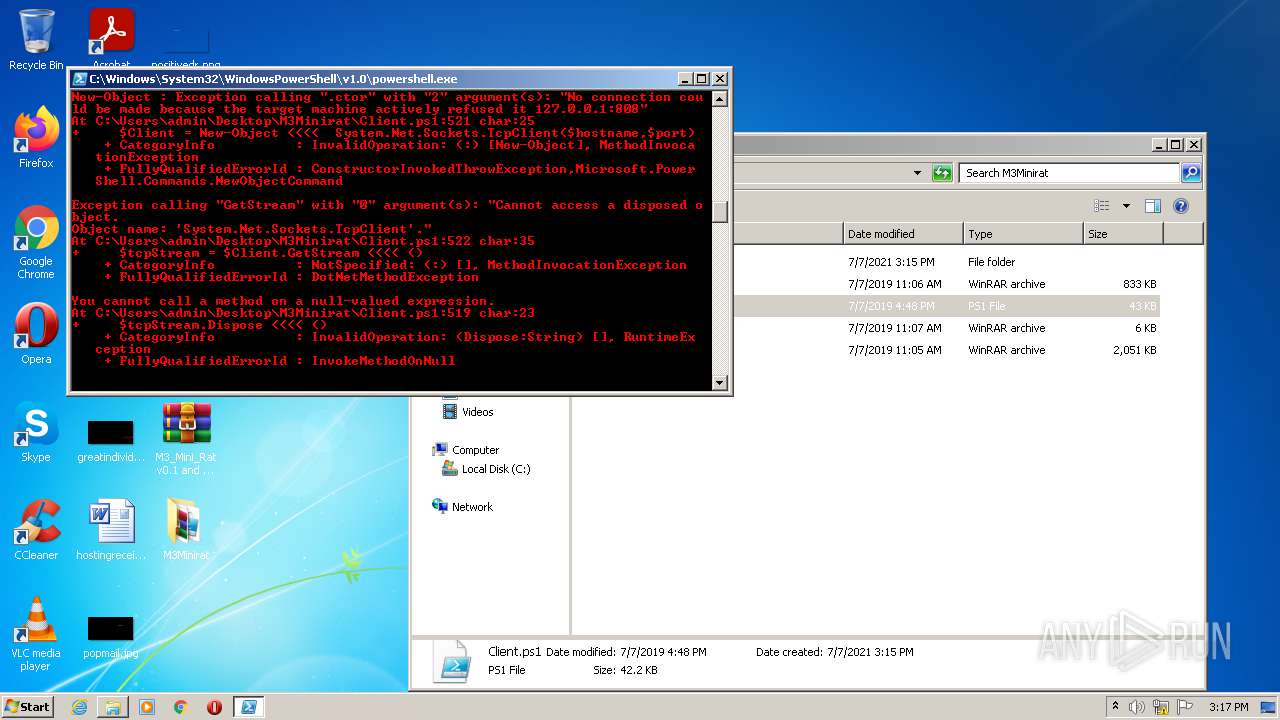The image size is (1280, 720).
Task: Toggle the preview pane button
Action: tap(1153, 206)
